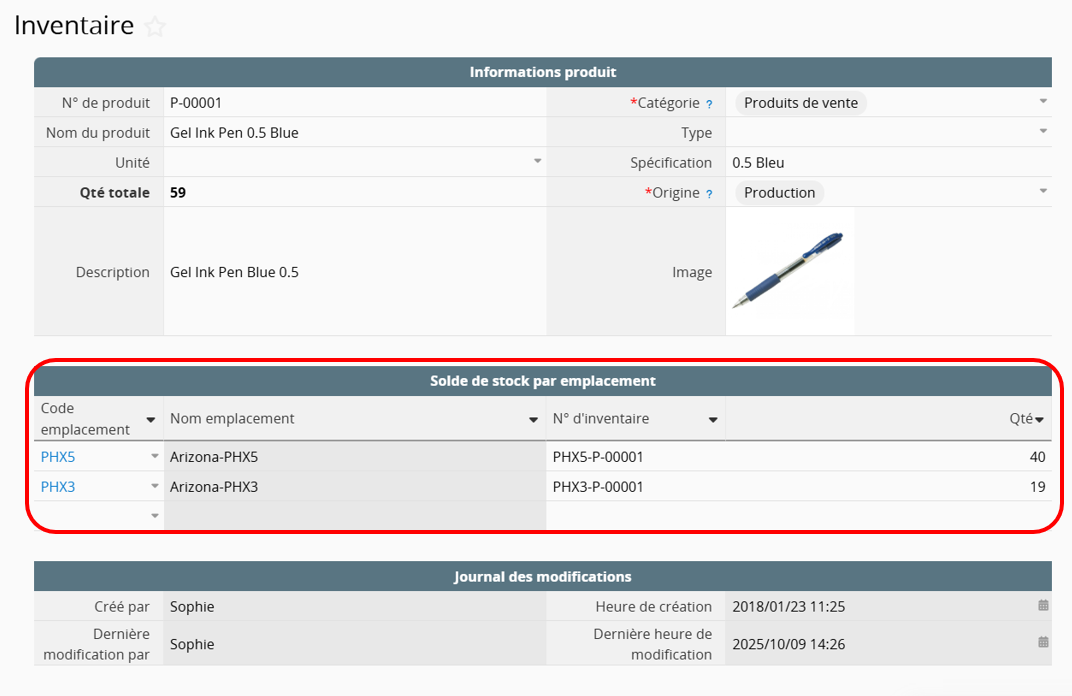This screenshot has width=1072, height=696.
Task: Click the help icon next to Origine
Action: (x=709, y=194)
